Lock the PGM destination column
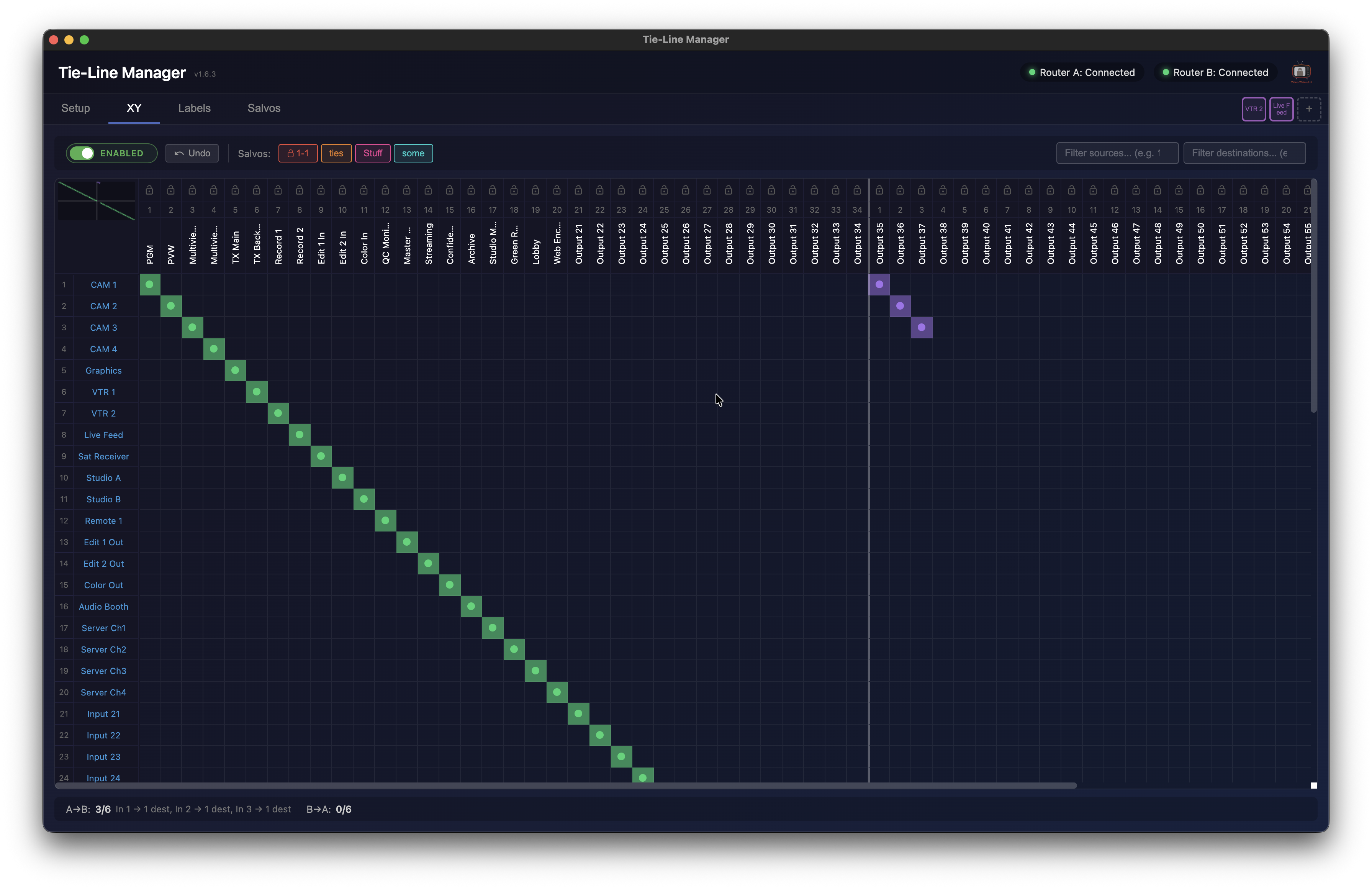This screenshot has width=1372, height=889. (149, 190)
